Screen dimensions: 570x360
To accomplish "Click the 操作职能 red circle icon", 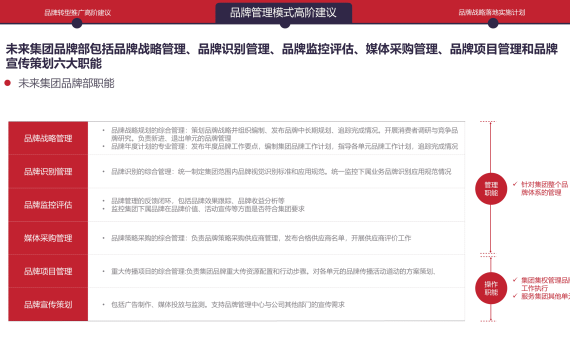I will [x=491, y=288].
